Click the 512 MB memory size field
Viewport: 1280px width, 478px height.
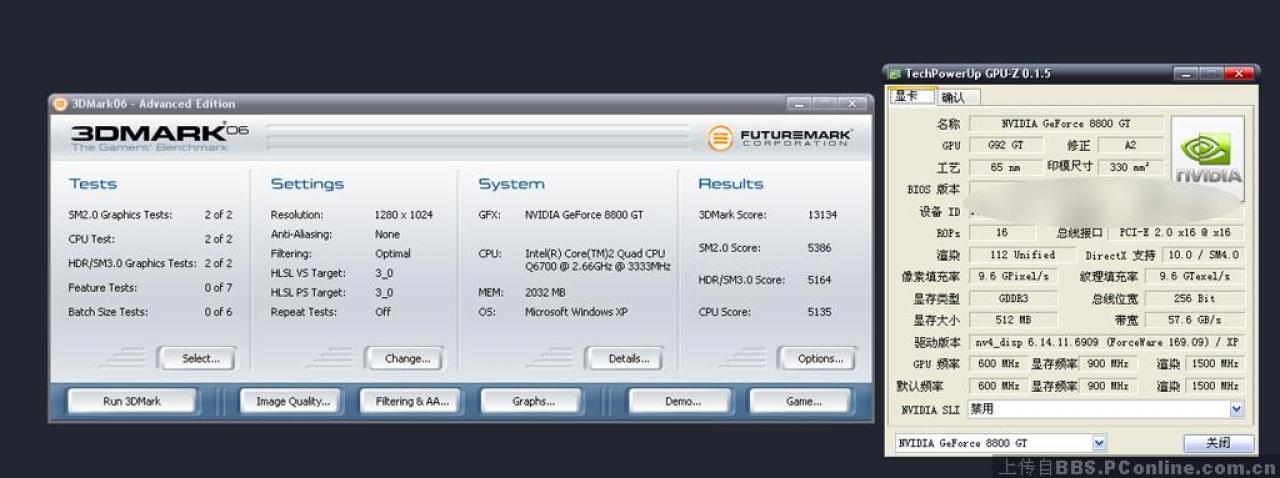coord(1013,321)
